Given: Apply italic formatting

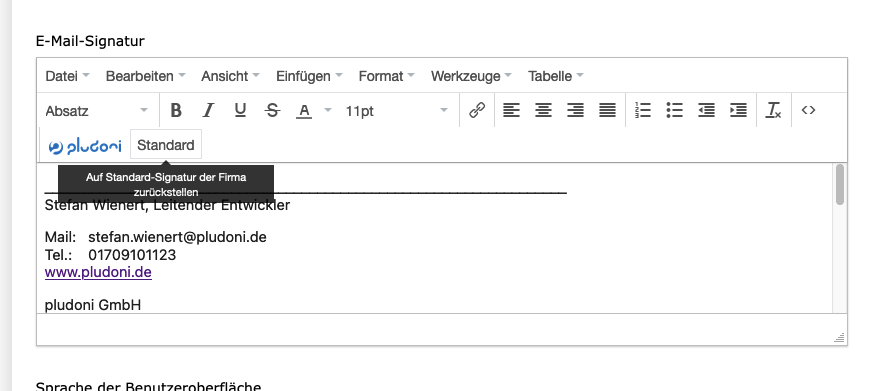Looking at the screenshot, I should point(208,110).
